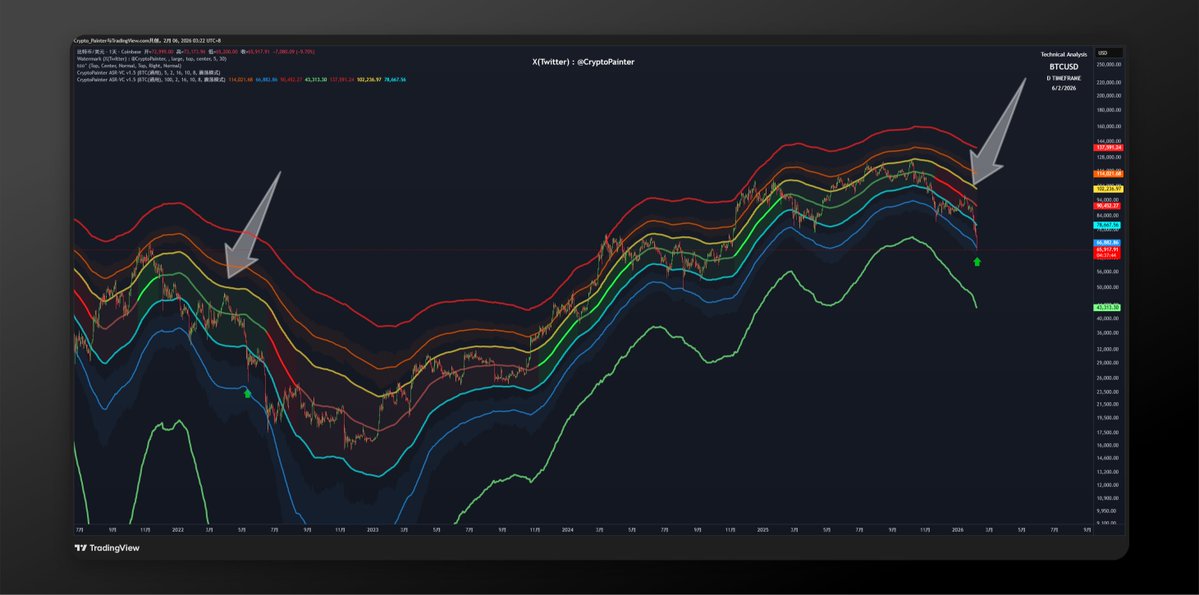Click the 2024 label on time axis

point(568,529)
